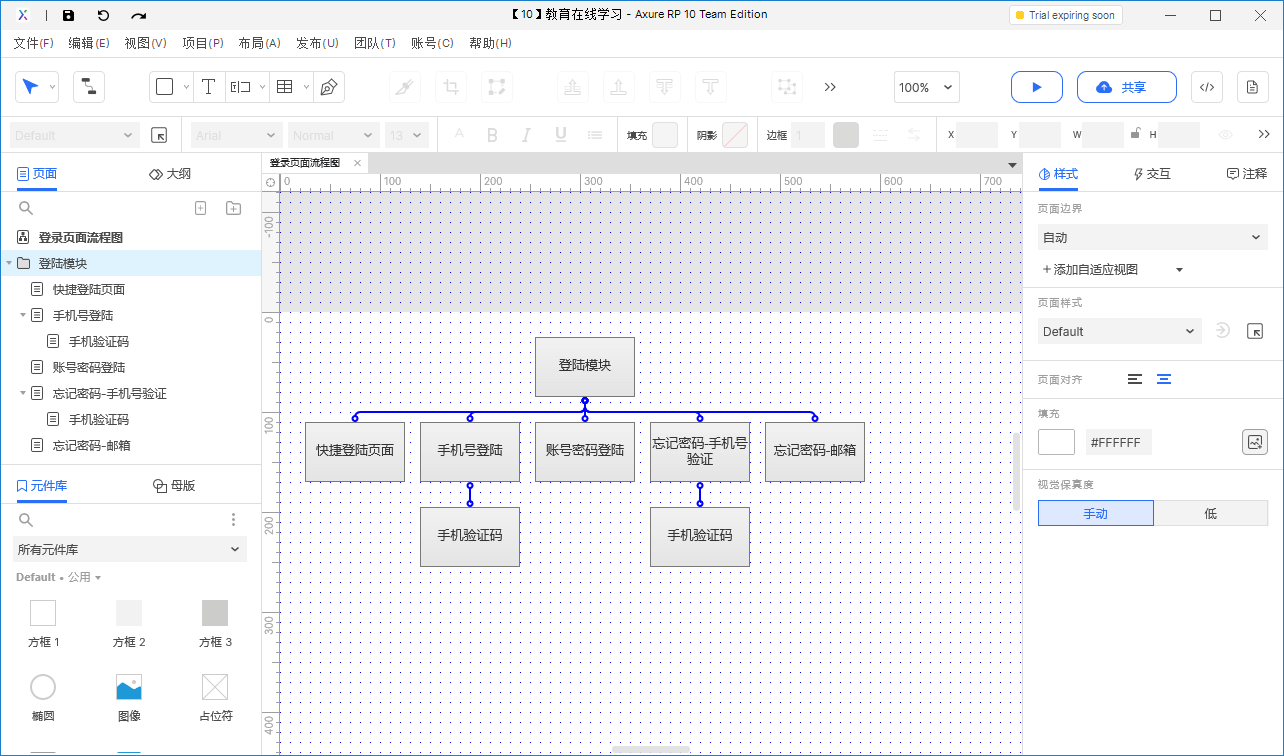Click the page fill image icon
The height and width of the screenshot is (756, 1284).
[x=1255, y=442]
